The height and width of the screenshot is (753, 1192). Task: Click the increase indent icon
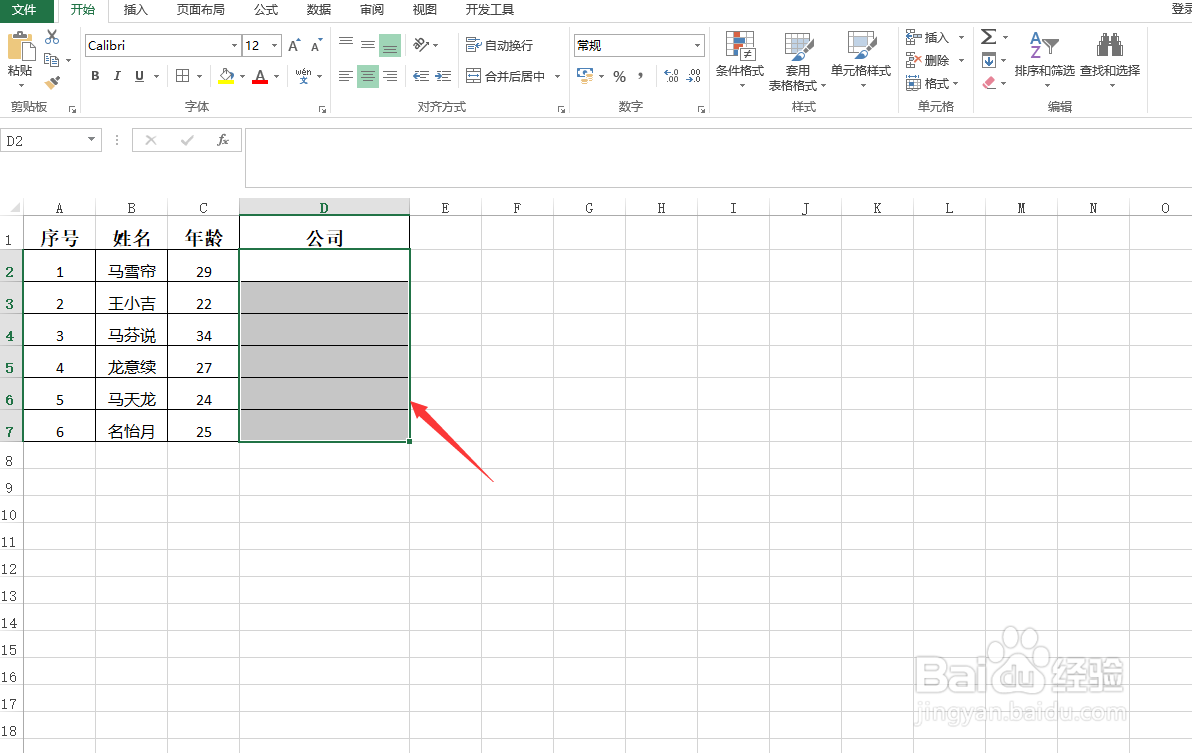pyautogui.click(x=443, y=76)
